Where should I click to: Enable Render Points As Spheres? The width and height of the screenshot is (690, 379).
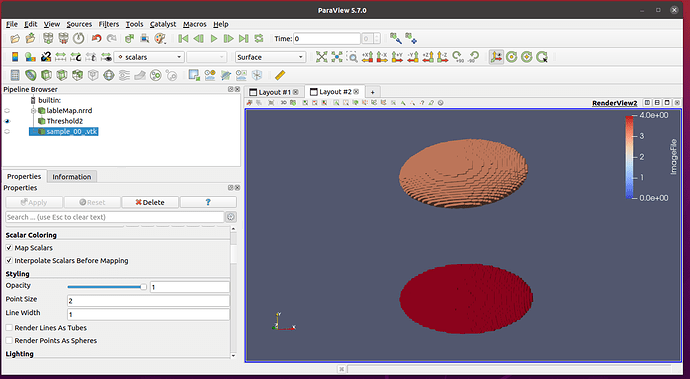(x=9, y=341)
